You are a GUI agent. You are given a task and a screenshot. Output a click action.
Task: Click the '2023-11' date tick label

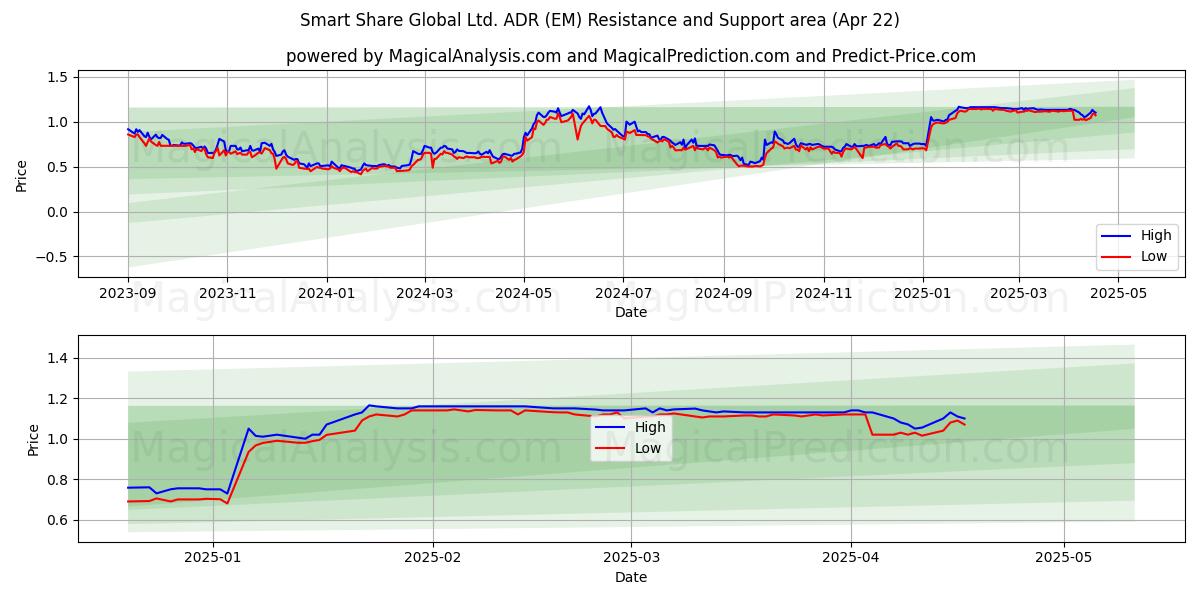227,294
